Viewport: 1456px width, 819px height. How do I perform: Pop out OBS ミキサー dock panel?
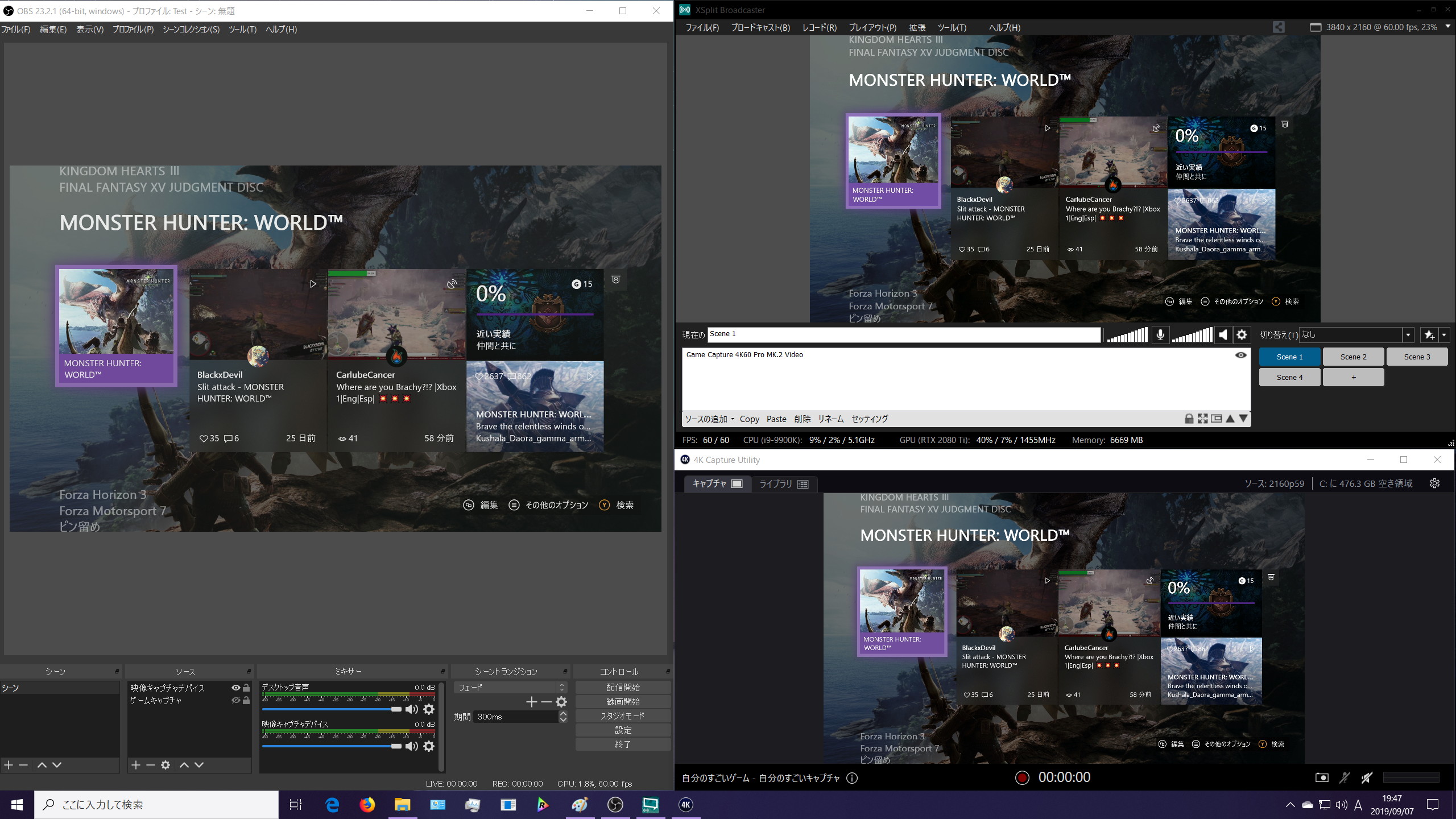click(442, 672)
